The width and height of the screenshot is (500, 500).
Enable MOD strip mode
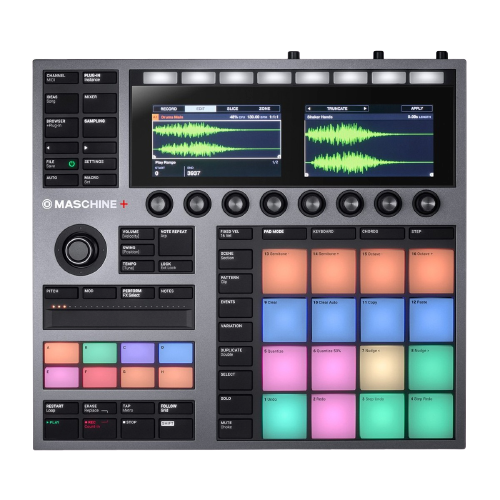click(x=99, y=293)
